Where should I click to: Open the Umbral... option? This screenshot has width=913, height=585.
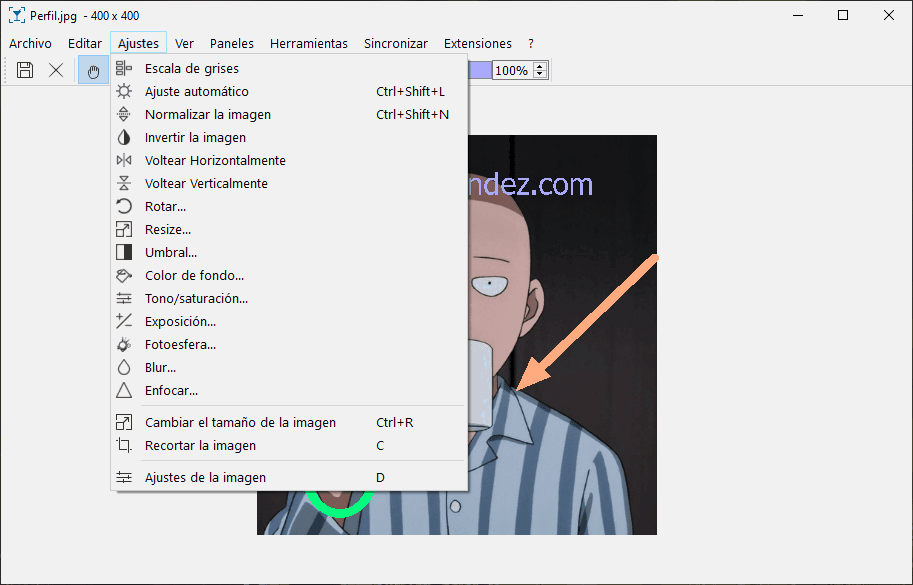click(289, 252)
